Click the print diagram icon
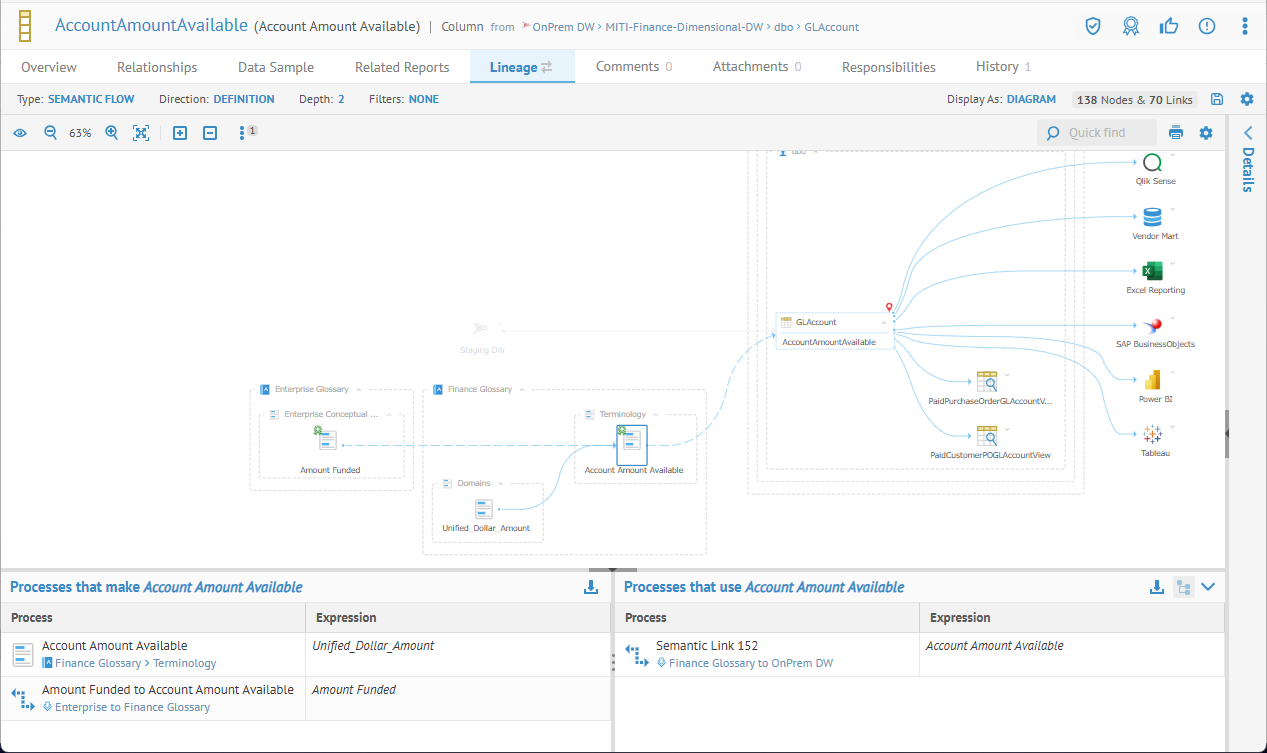Image resolution: width=1267 pixels, height=753 pixels. (x=1176, y=133)
